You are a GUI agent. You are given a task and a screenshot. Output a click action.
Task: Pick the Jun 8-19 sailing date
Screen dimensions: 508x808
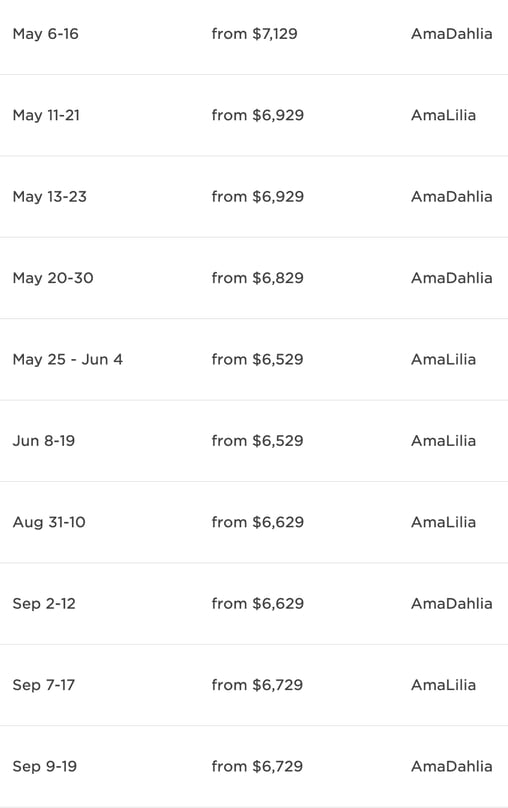point(44,441)
